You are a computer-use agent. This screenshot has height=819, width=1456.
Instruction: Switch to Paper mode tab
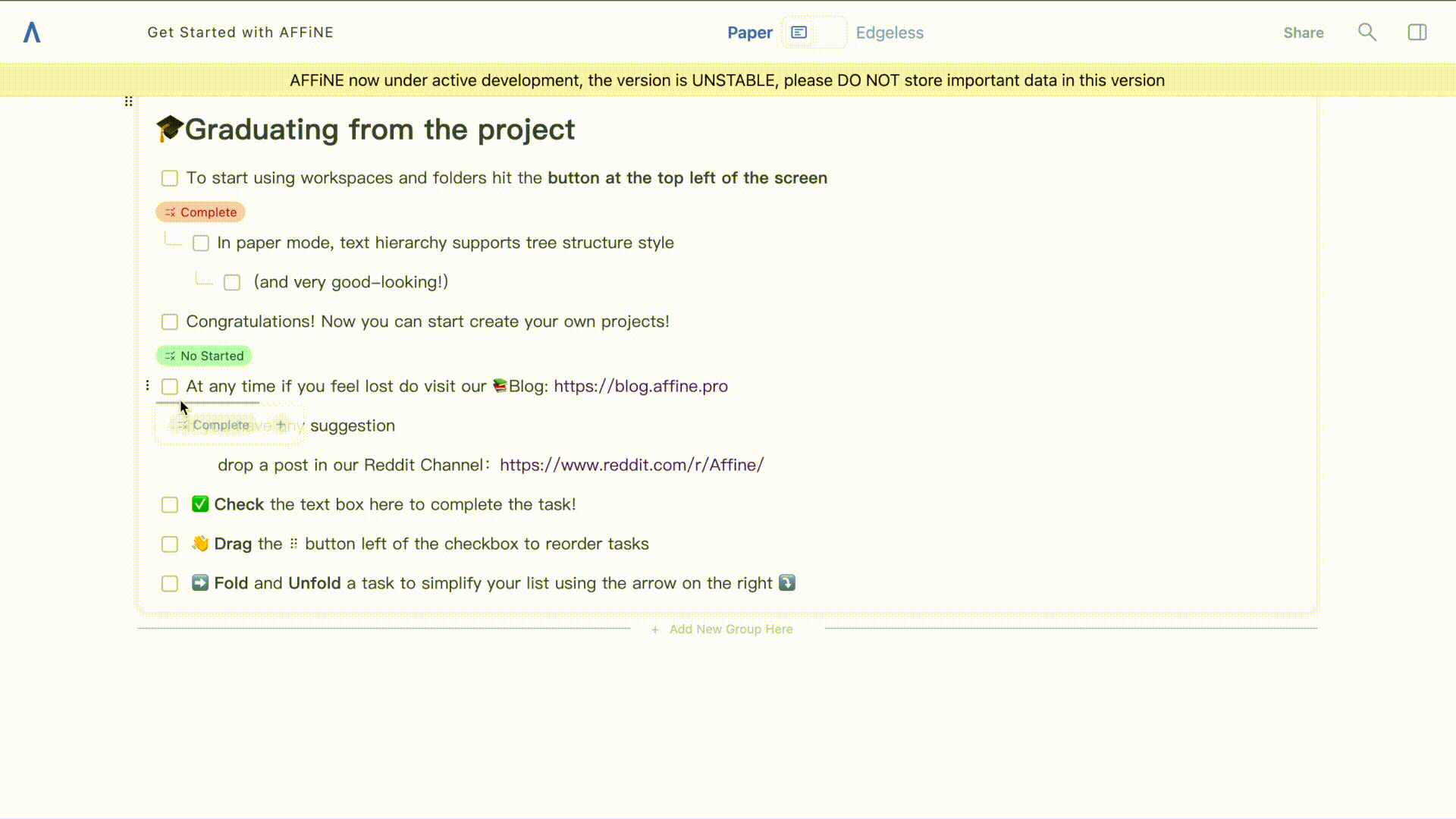tap(749, 33)
